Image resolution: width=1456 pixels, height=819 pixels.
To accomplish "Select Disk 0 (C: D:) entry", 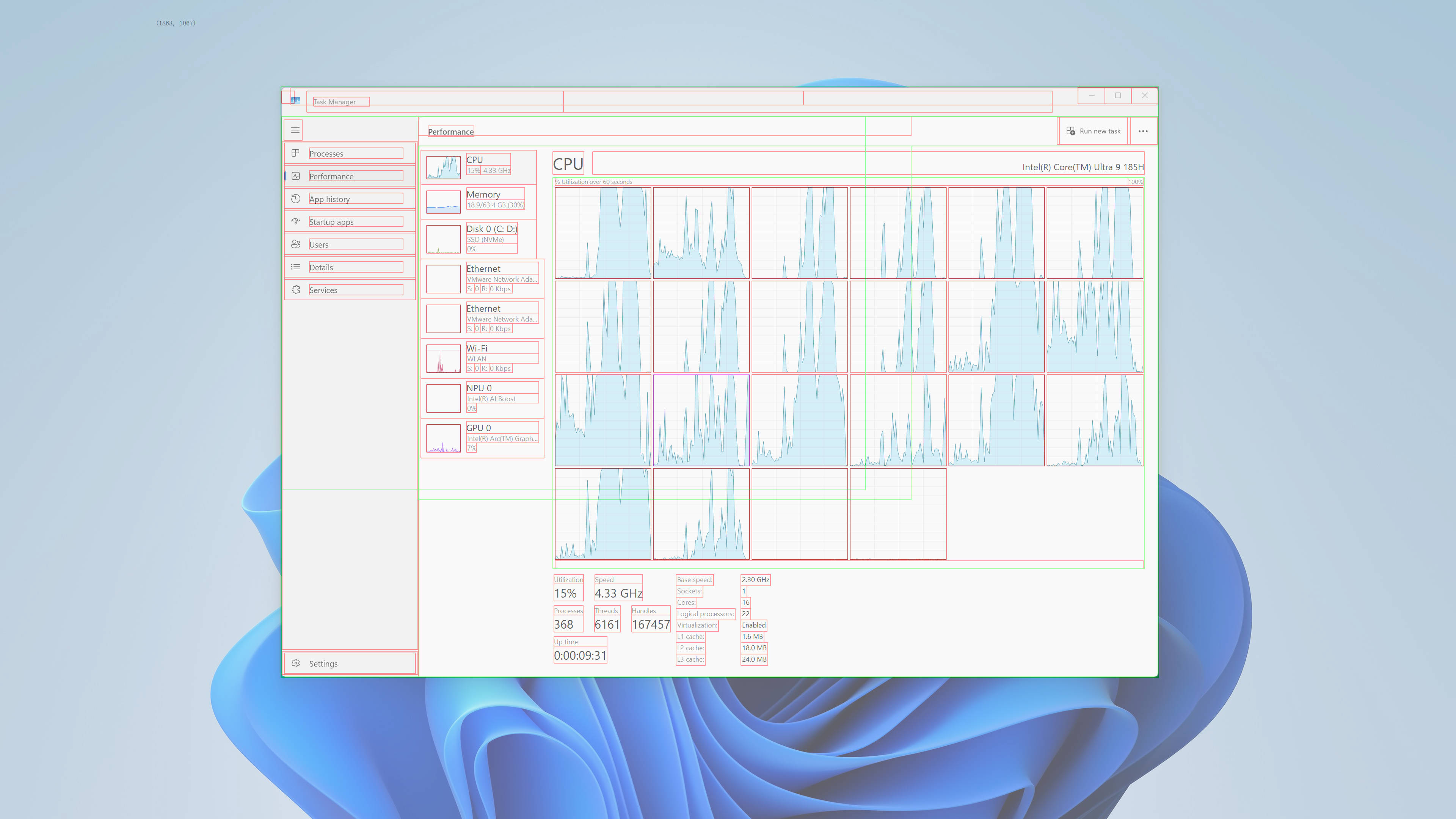I will point(478,239).
